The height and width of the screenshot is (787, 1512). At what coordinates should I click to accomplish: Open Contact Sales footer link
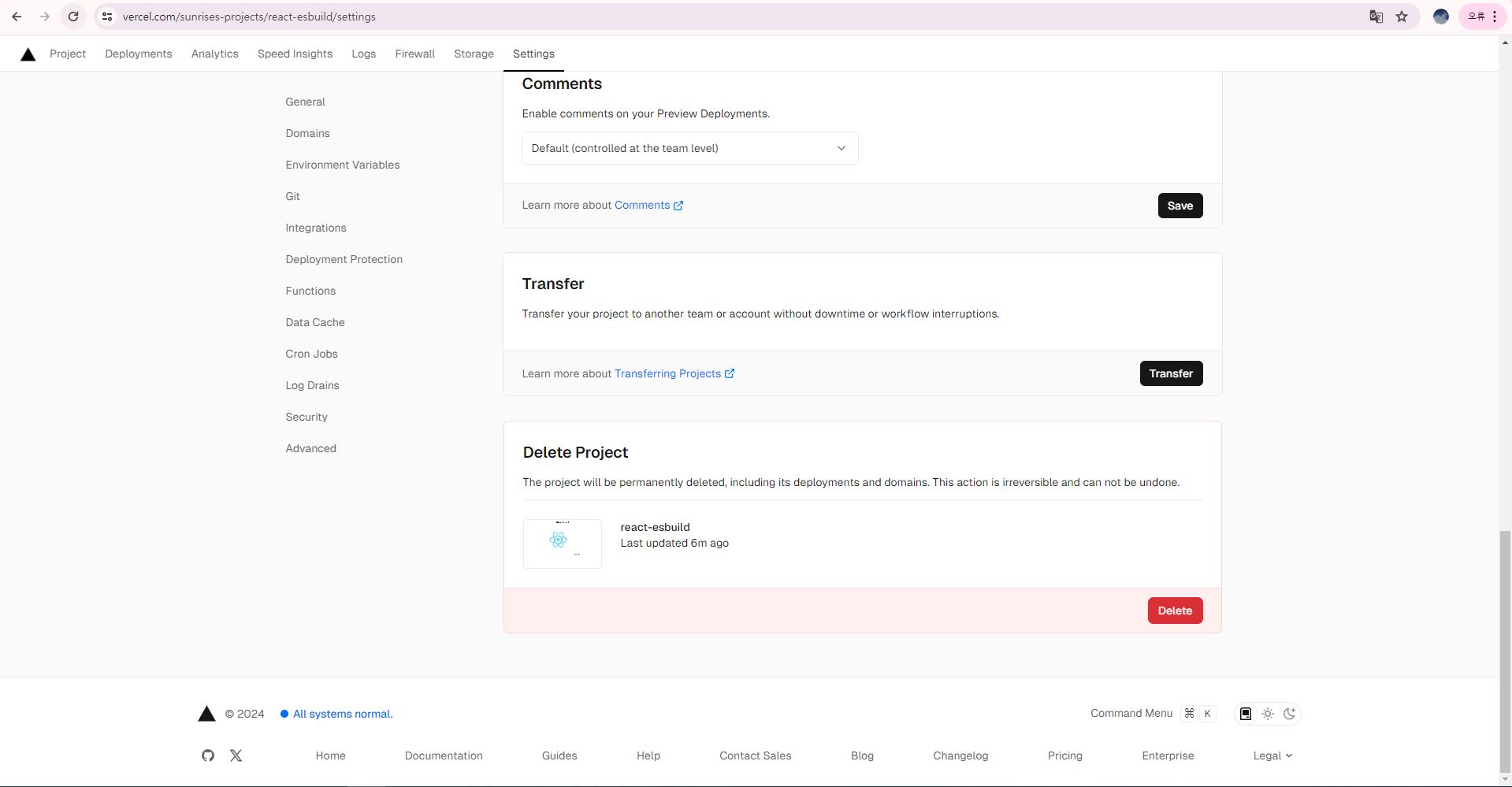coord(755,755)
